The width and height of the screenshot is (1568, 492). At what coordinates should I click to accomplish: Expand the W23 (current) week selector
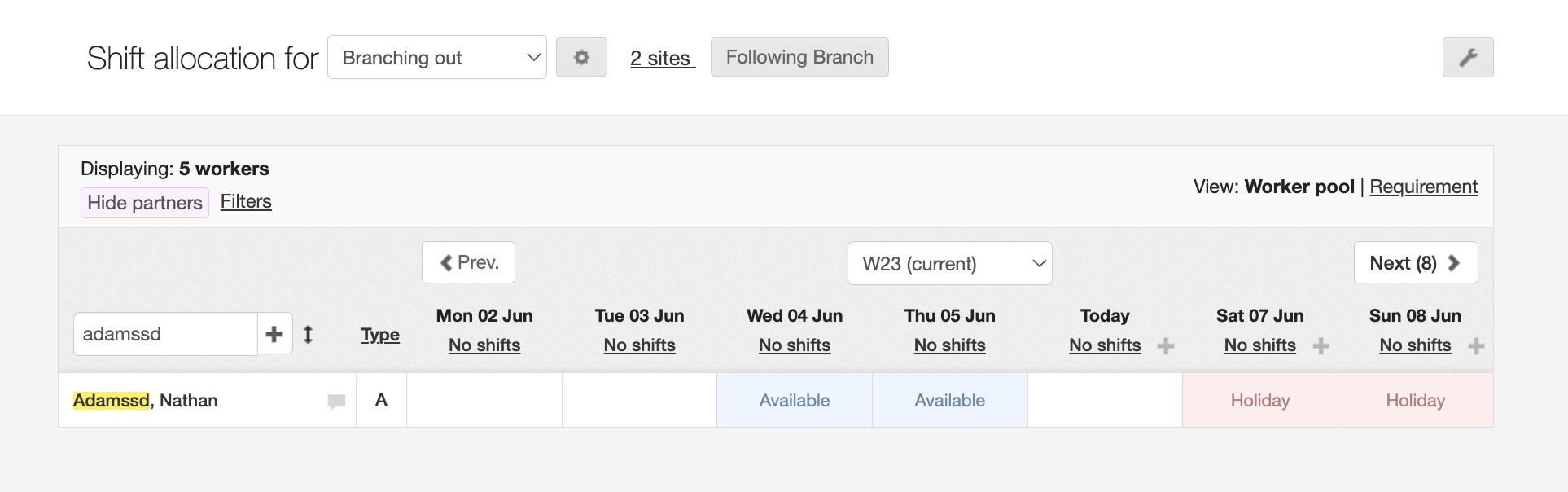click(x=949, y=264)
